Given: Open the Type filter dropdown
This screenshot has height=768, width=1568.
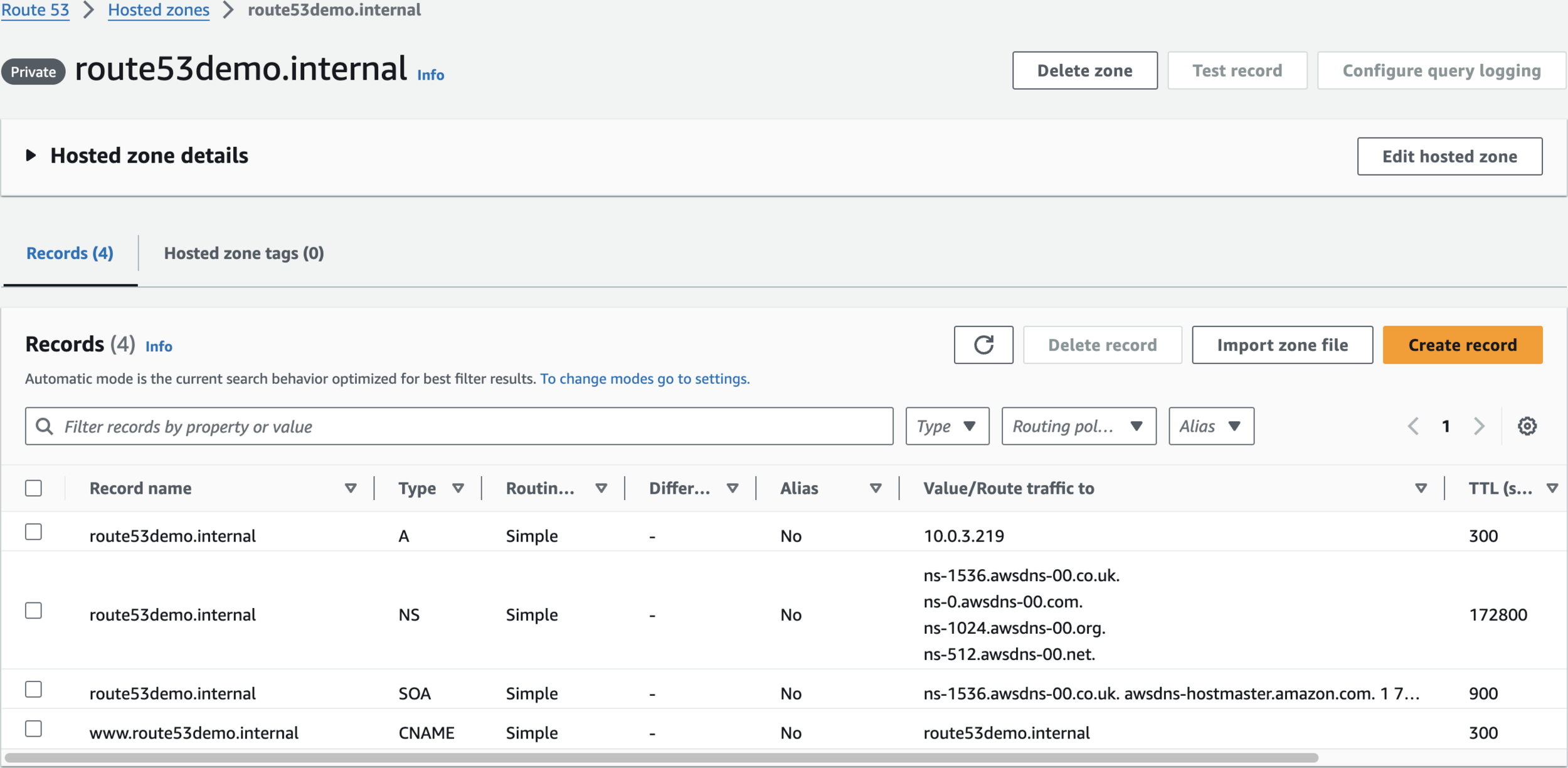Looking at the screenshot, I should (947, 426).
